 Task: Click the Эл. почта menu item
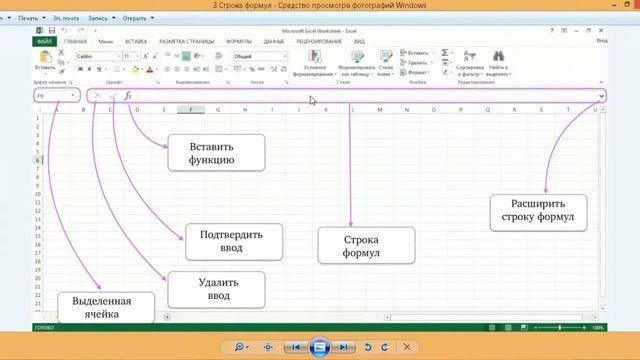pos(66,18)
